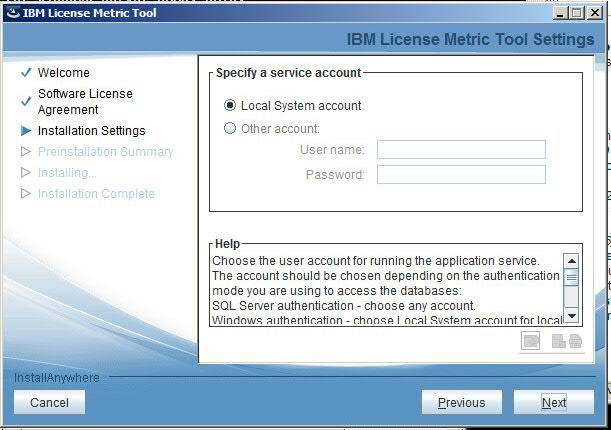Image resolution: width=611 pixels, height=430 pixels.
Task: Click the Help text scrollbar thumb
Action: coord(571,276)
